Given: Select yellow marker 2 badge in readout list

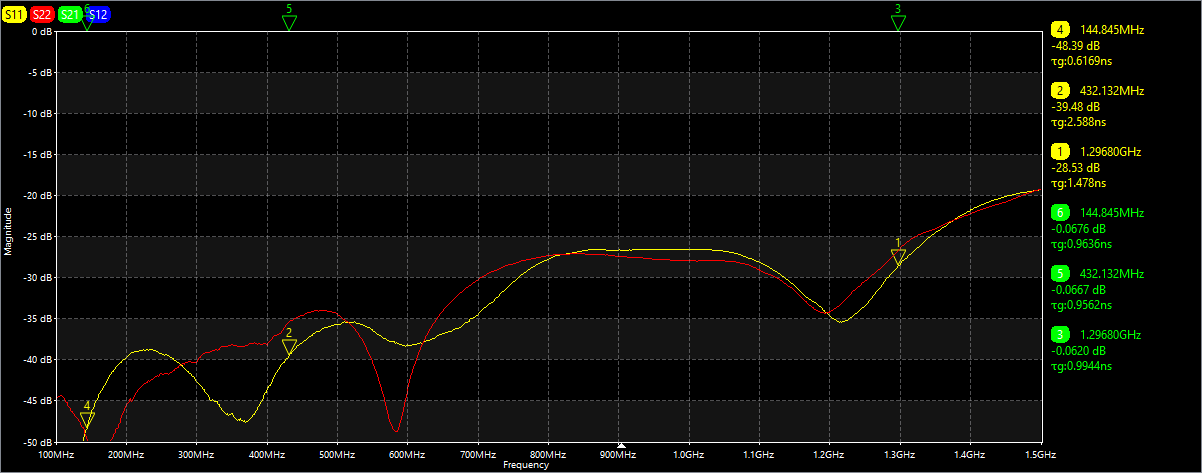Looking at the screenshot, I should [x=1060, y=91].
